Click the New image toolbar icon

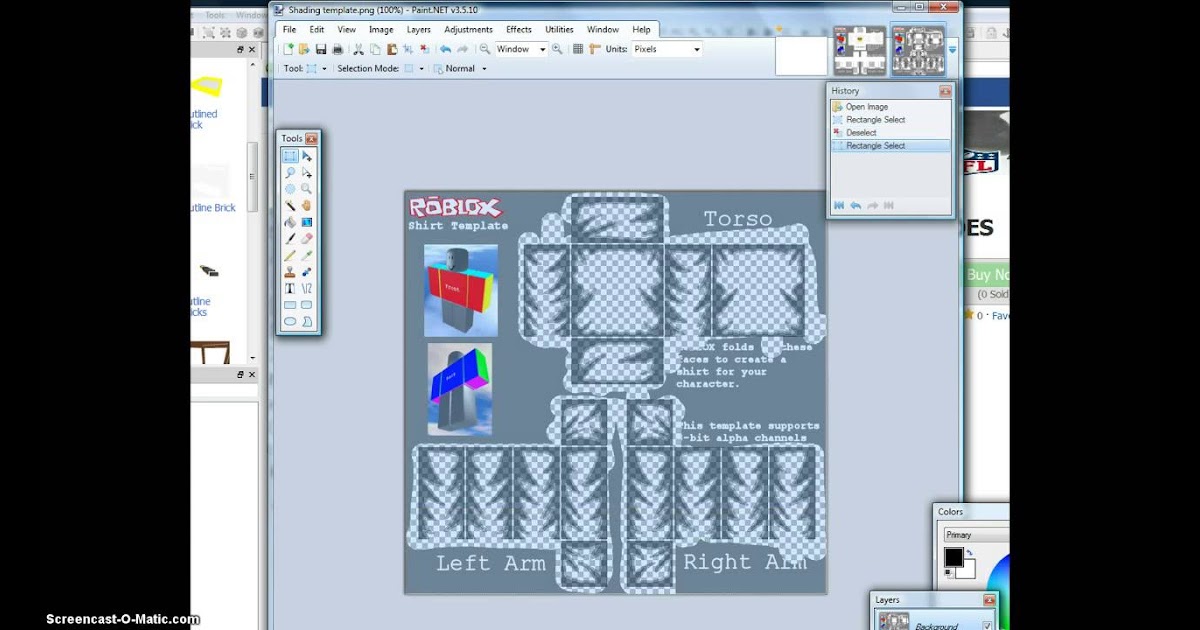pos(288,49)
